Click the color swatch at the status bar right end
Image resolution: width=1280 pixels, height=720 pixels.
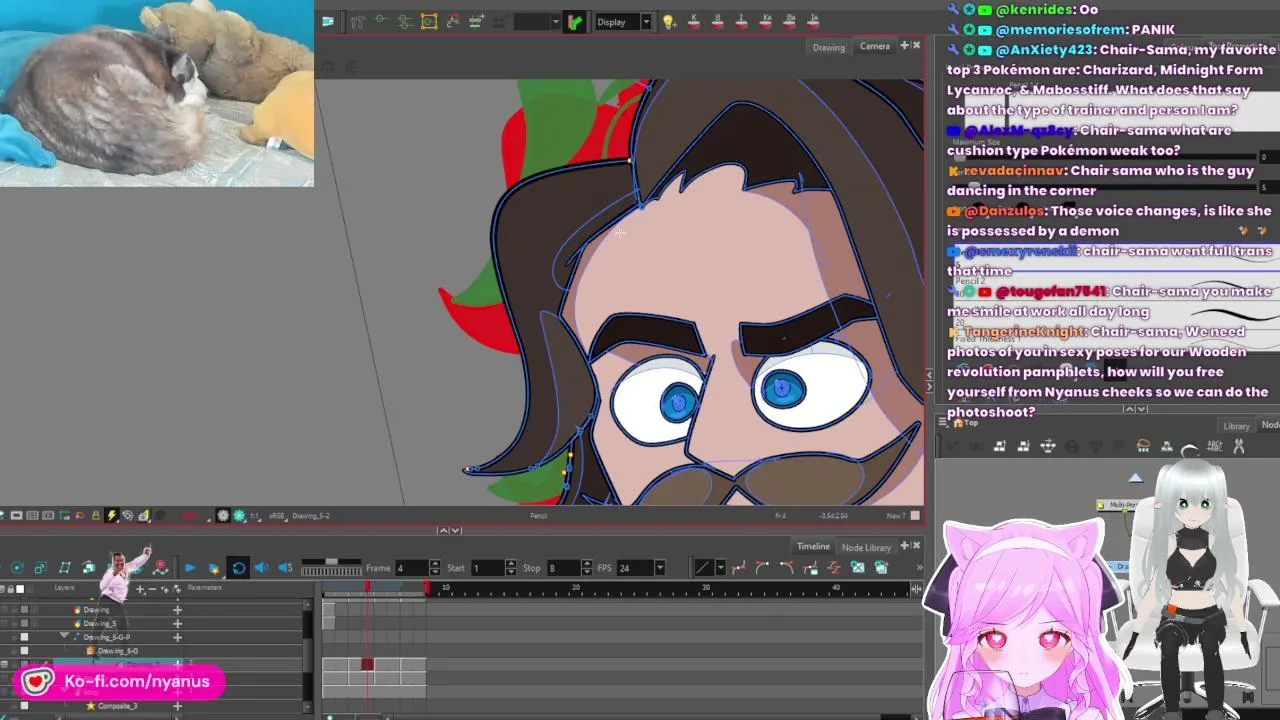(x=915, y=516)
